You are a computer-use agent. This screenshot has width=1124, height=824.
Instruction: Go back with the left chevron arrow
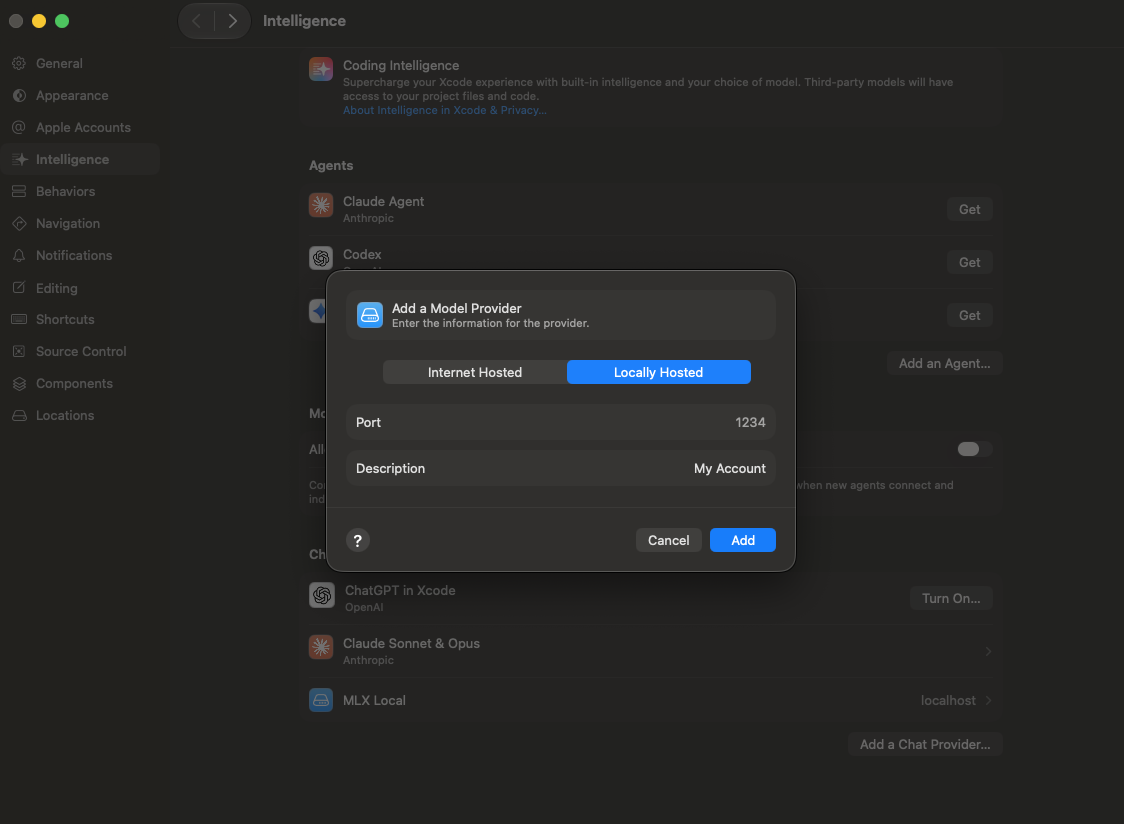[196, 21]
